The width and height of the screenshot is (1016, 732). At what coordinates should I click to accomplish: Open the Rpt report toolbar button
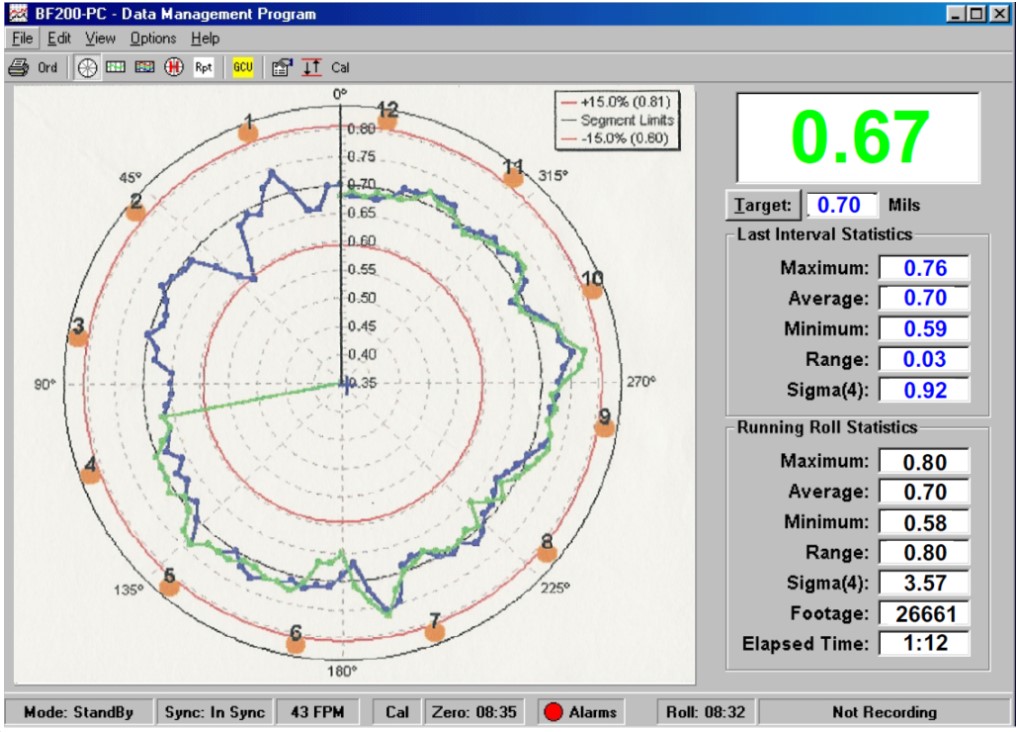click(x=204, y=68)
